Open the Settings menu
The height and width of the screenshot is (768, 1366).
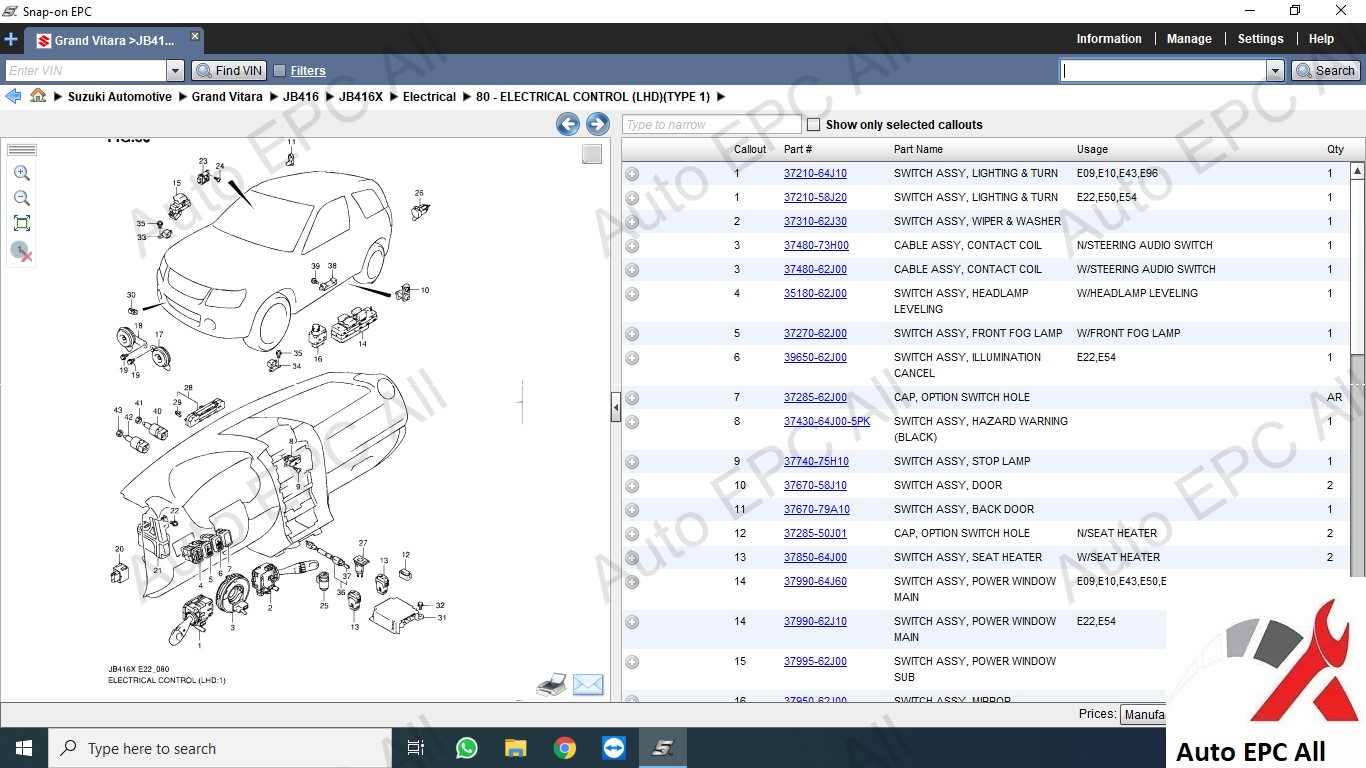pos(1260,39)
